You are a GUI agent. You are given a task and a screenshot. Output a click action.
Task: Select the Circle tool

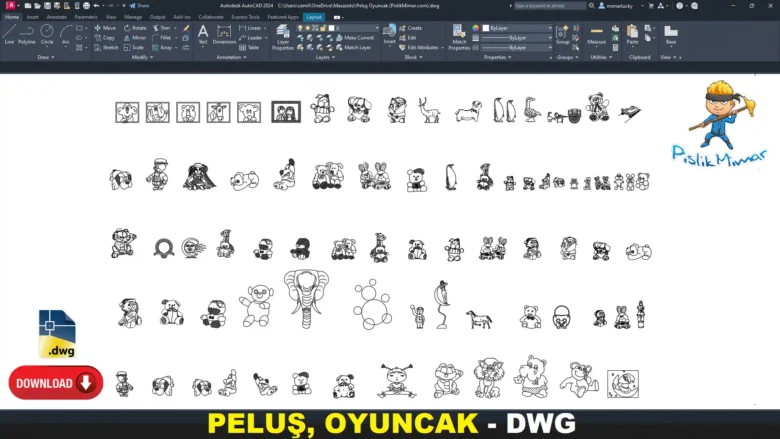47,35
